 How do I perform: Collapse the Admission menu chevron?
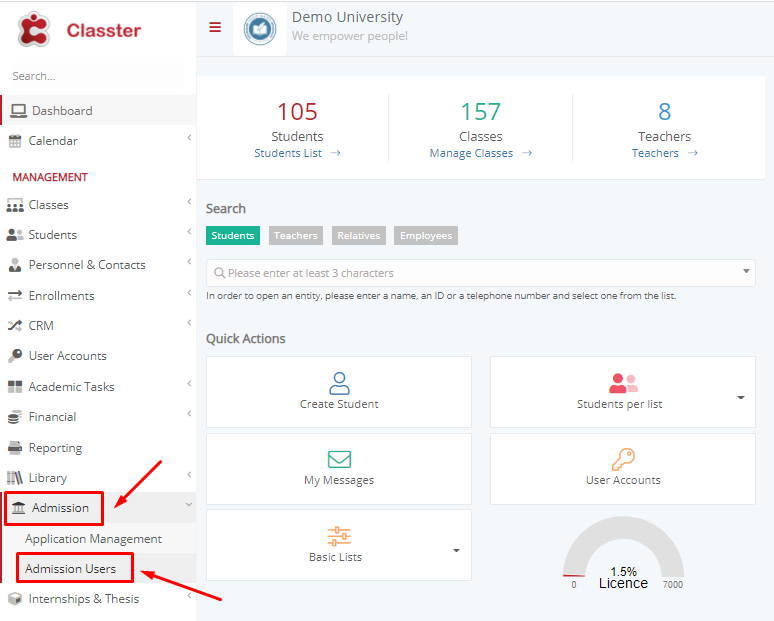[x=189, y=505]
